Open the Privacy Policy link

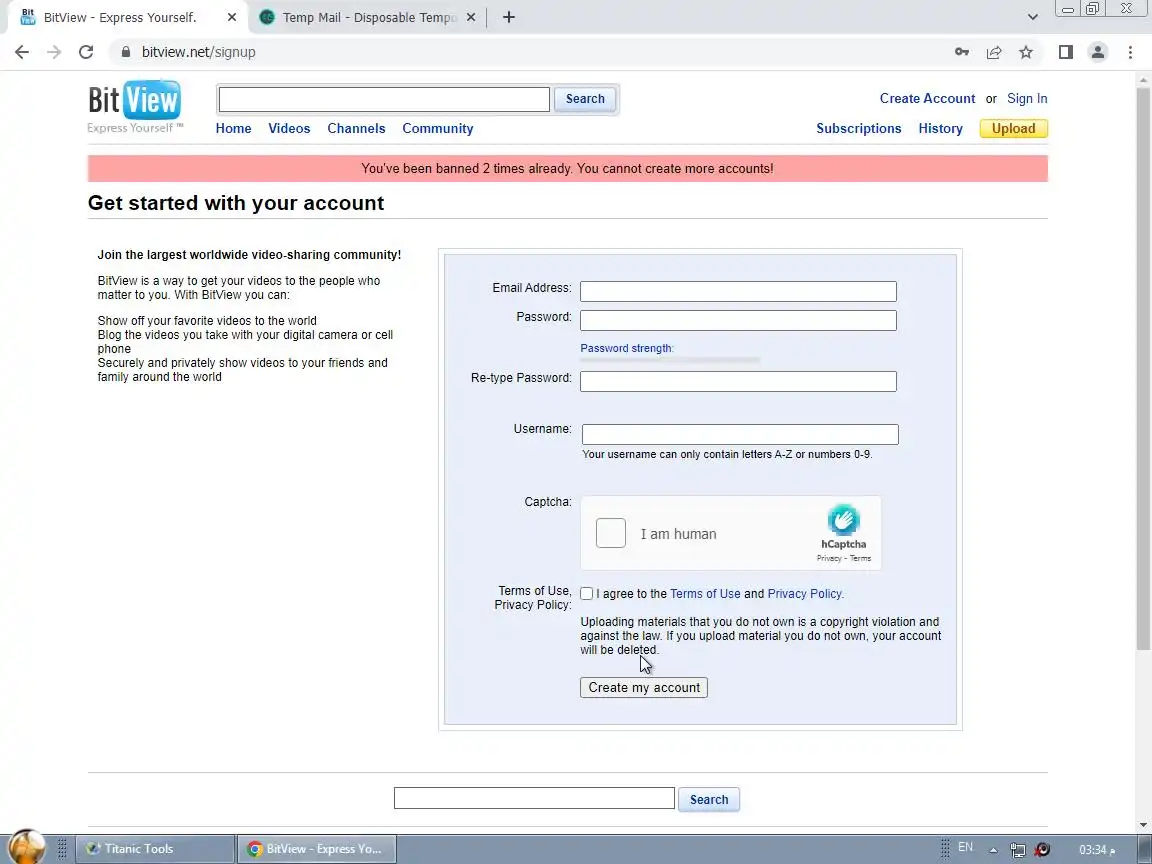(x=804, y=594)
